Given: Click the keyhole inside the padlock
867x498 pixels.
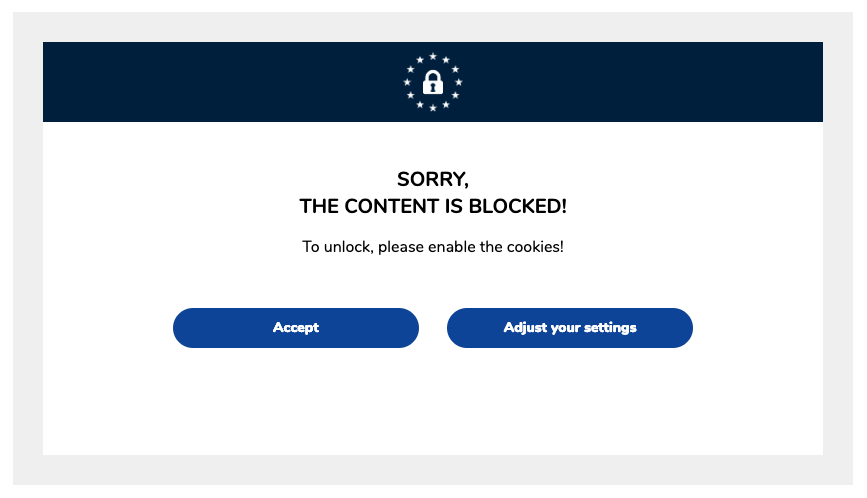Looking at the screenshot, I should [x=433, y=87].
